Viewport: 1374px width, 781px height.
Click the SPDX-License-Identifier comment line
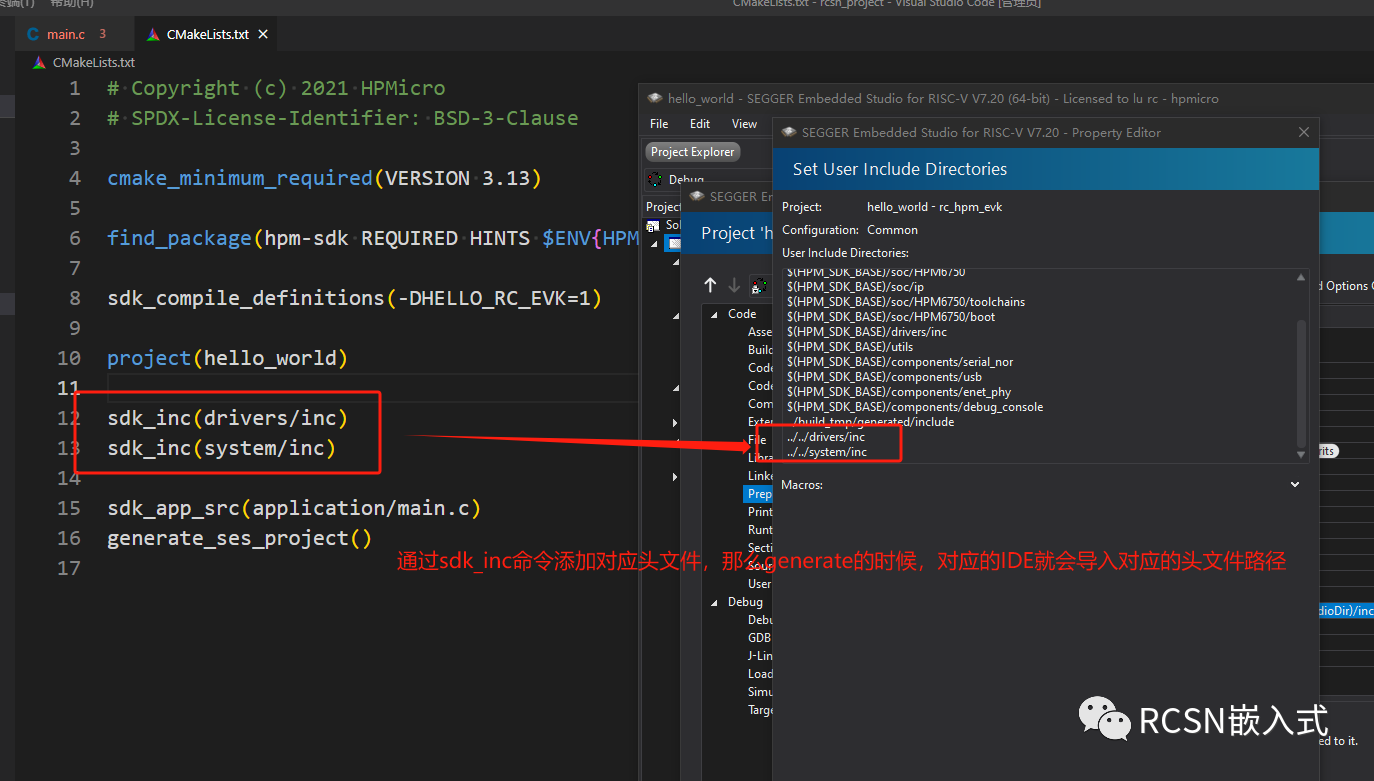click(342, 118)
